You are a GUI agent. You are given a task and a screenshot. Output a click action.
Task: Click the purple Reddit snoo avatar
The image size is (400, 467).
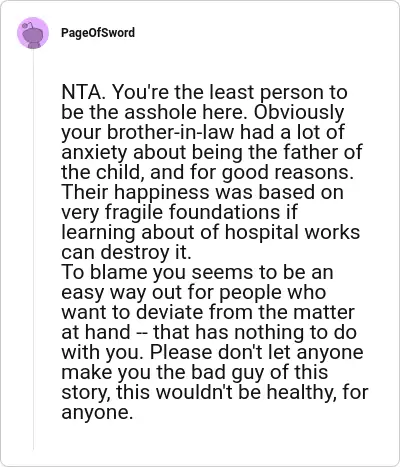(x=33, y=33)
